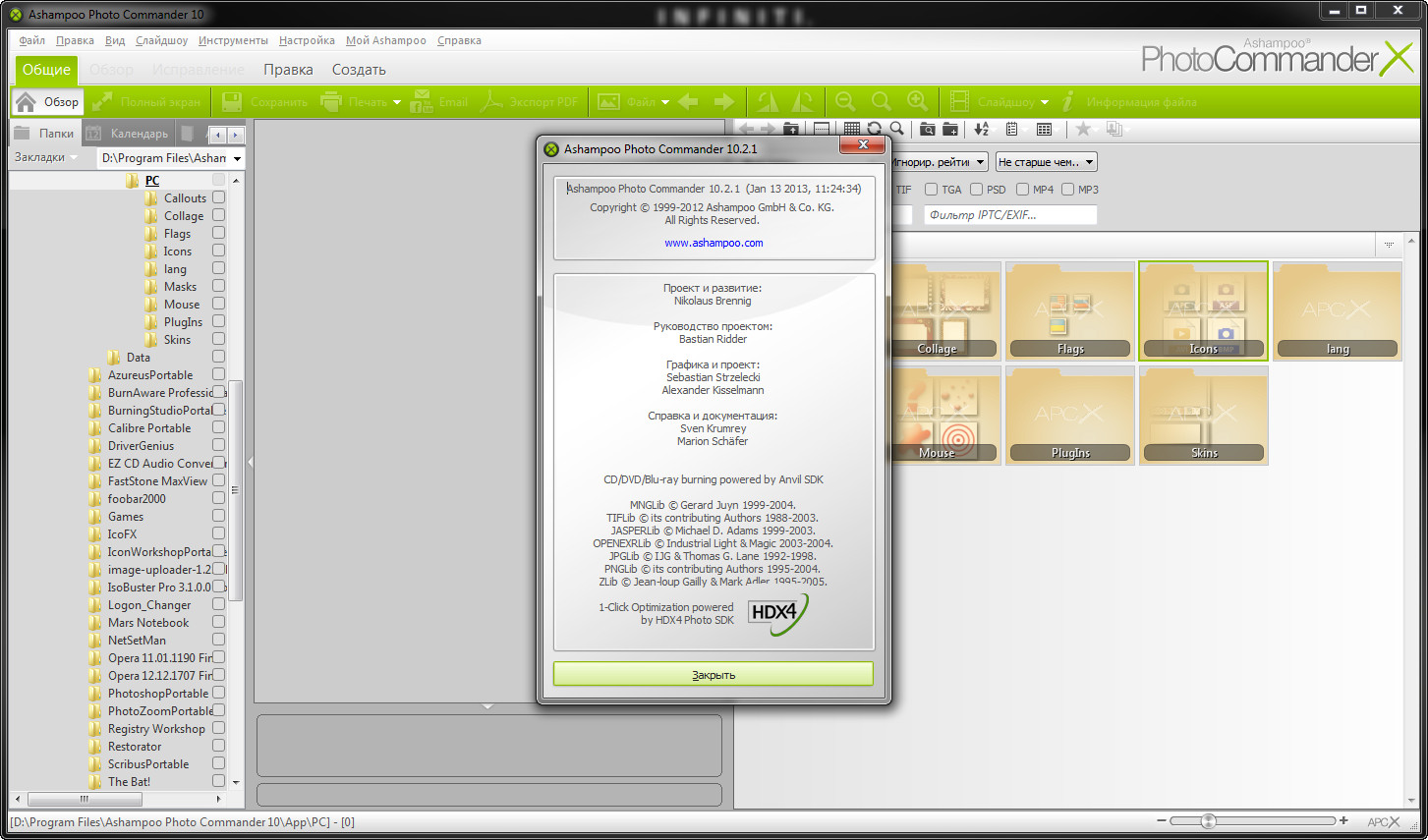The image size is (1428, 840).
Task: Open the Закладки bookmarks dropdown
Action: pos(47,157)
